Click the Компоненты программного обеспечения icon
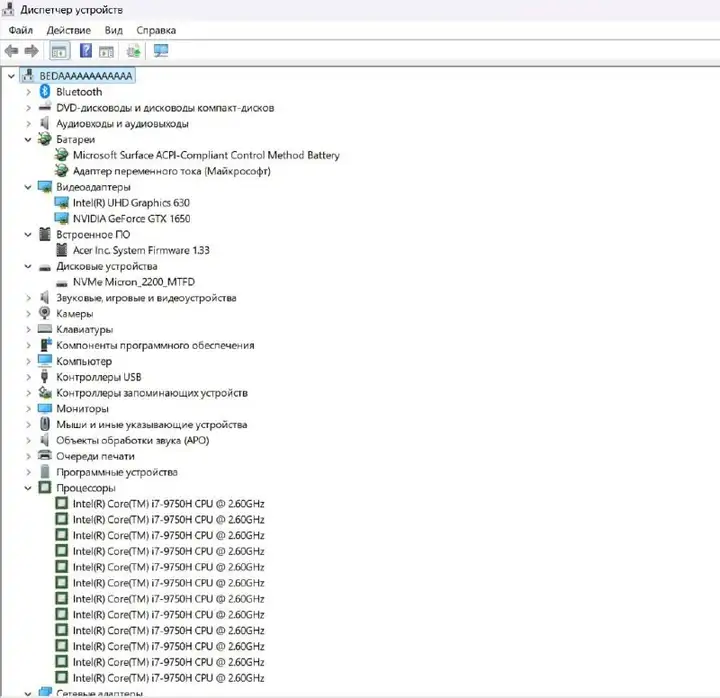Viewport: 720px width, 698px height. tap(45, 345)
